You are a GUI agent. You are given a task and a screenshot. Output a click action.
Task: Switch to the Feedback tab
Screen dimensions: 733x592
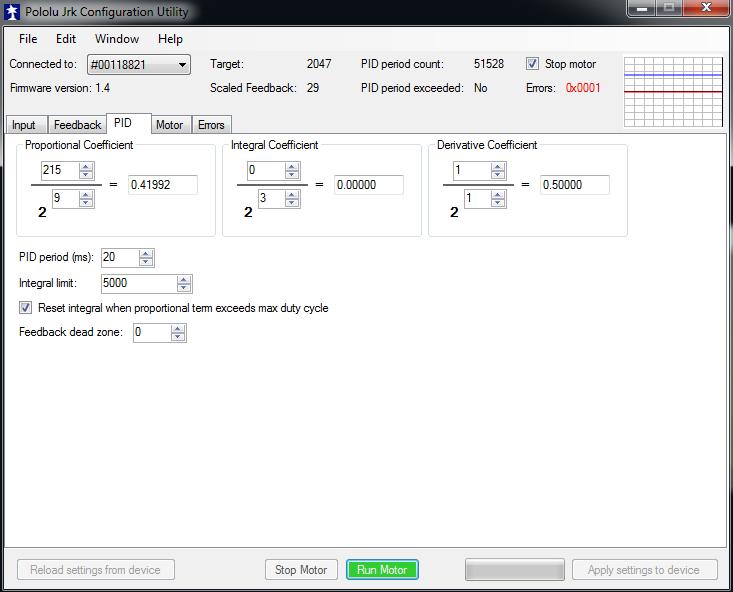78,125
